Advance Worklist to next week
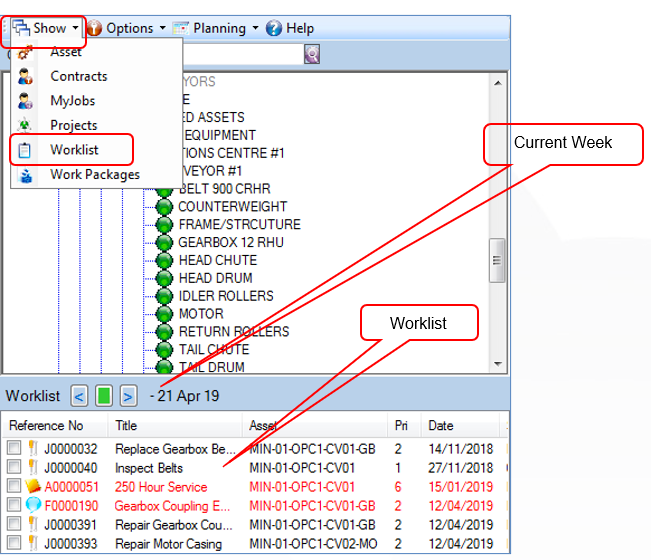Screen dimensions: 651x560 (128, 396)
